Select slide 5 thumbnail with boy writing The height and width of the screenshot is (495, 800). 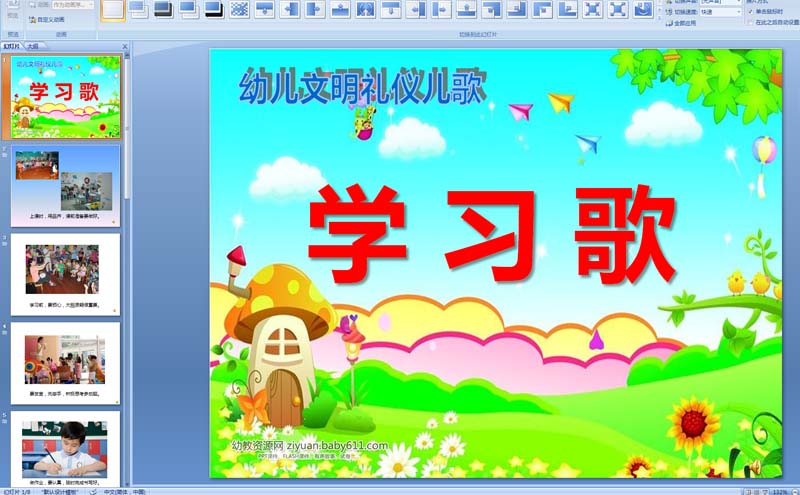pyautogui.click(x=65, y=449)
